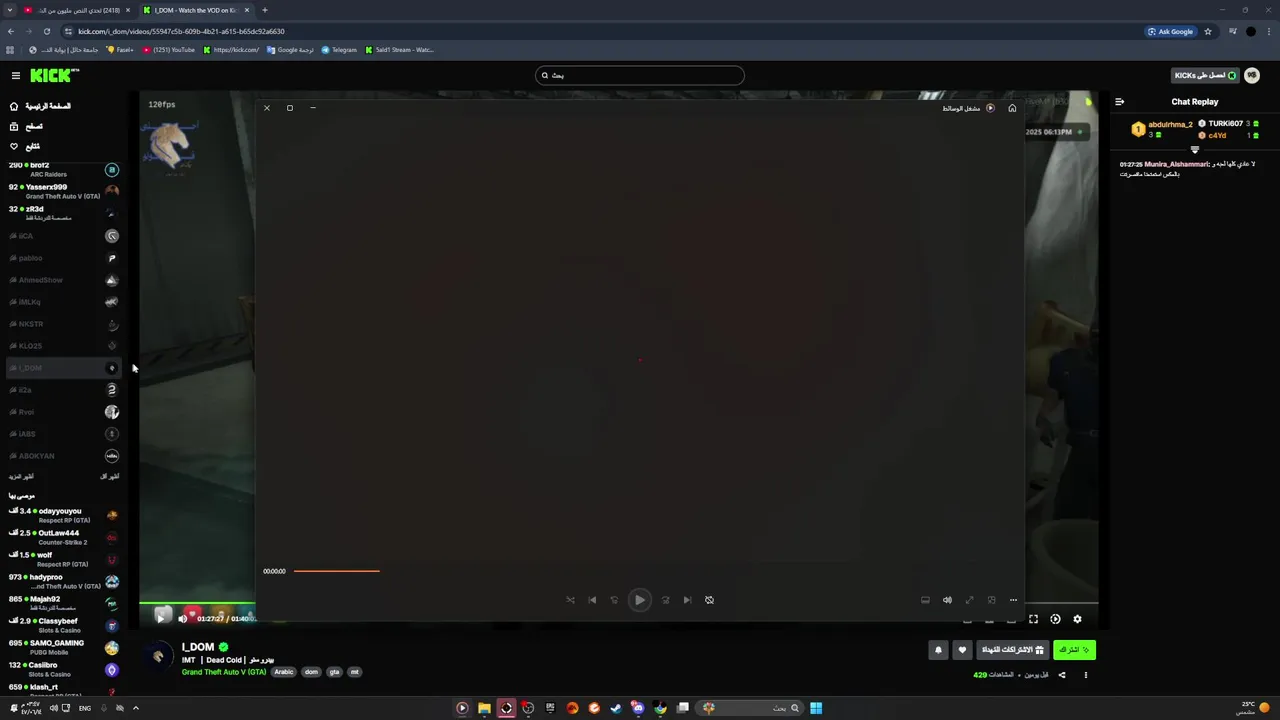Collapse the Chat Replay panel

(x=1119, y=101)
